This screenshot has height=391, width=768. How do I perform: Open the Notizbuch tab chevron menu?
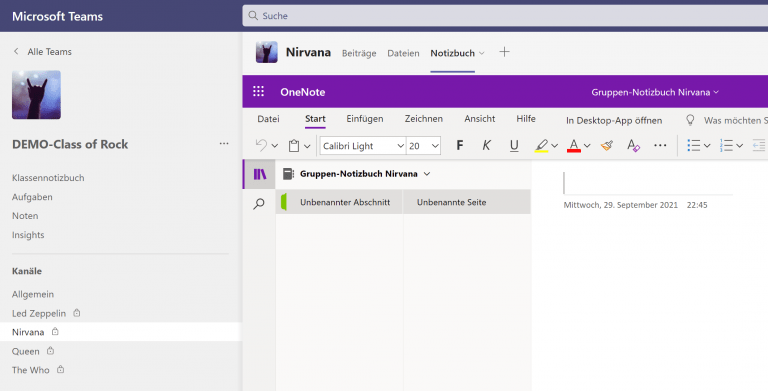[x=481, y=53]
